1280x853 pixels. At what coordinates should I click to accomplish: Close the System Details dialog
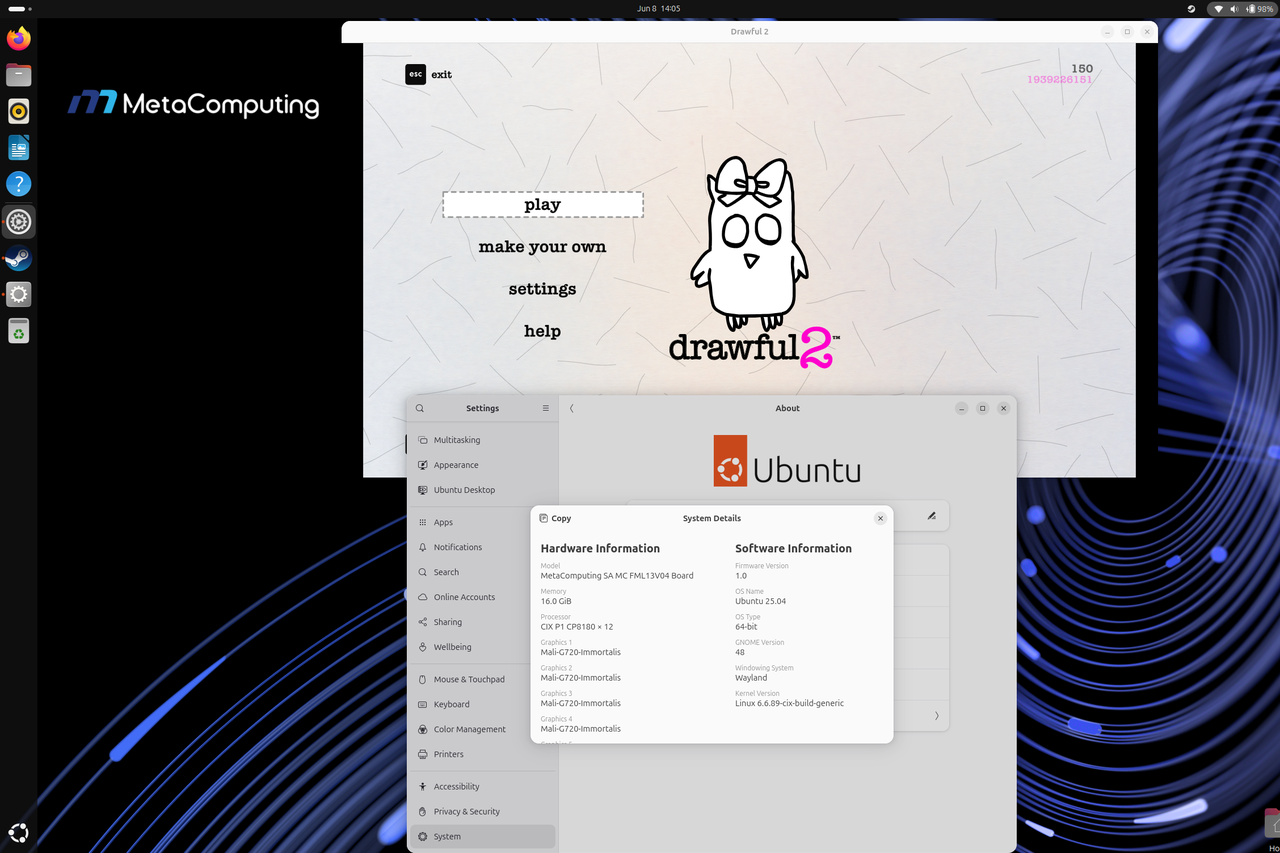point(880,518)
